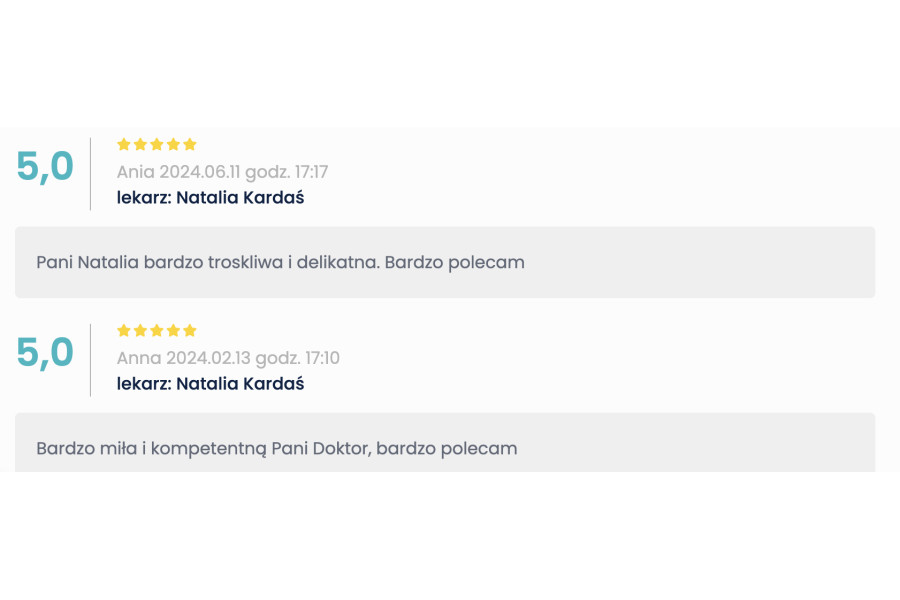Click the fifth star in Ania's review
The image size is (900, 600).
point(190,144)
